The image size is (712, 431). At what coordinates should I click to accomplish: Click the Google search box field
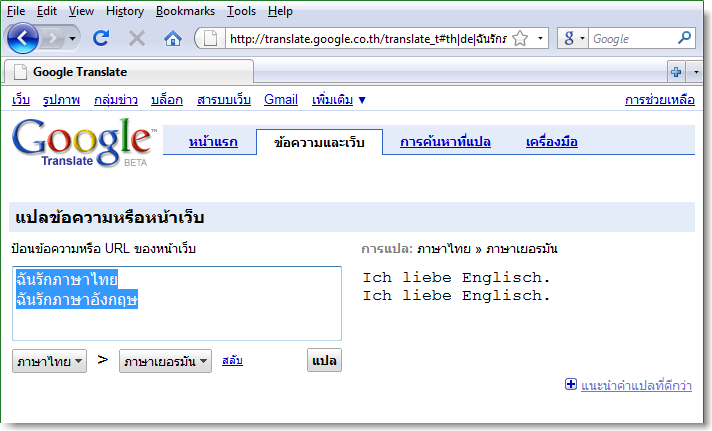pos(633,39)
